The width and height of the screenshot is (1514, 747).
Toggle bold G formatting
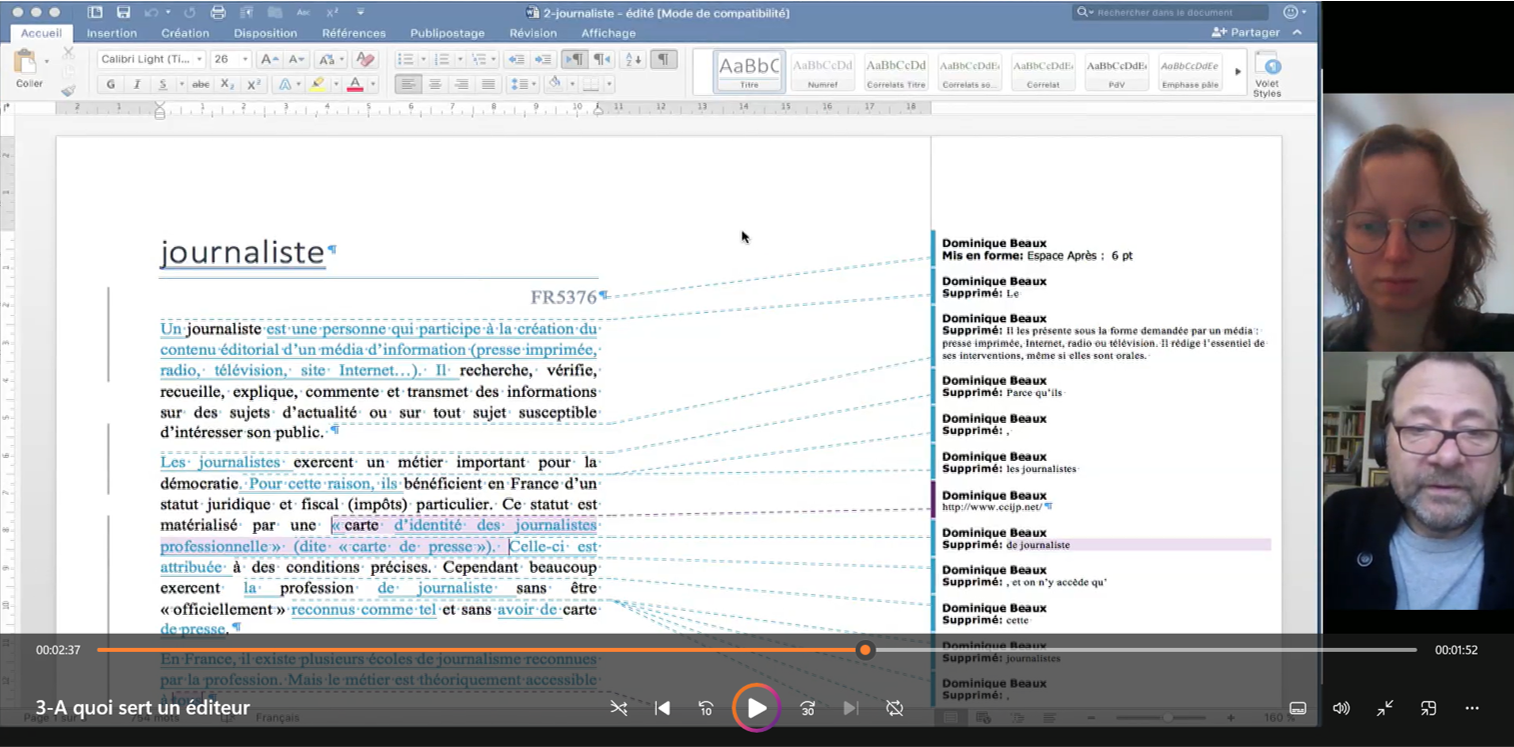tap(110, 85)
